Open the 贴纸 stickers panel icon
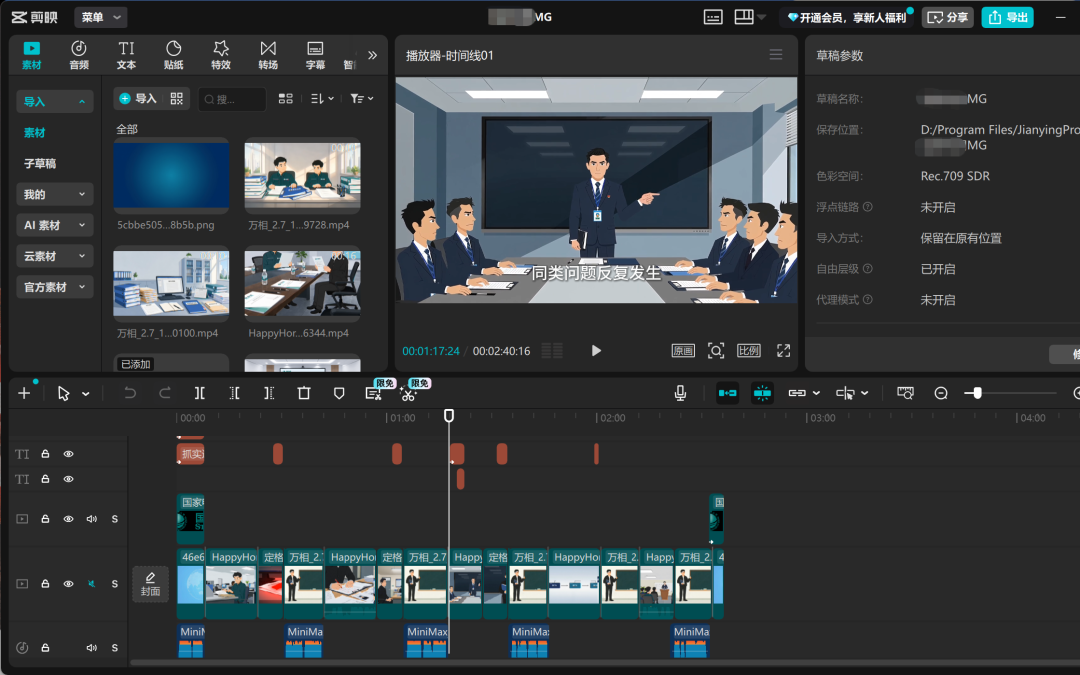This screenshot has width=1080, height=675. pyautogui.click(x=174, y=54)
